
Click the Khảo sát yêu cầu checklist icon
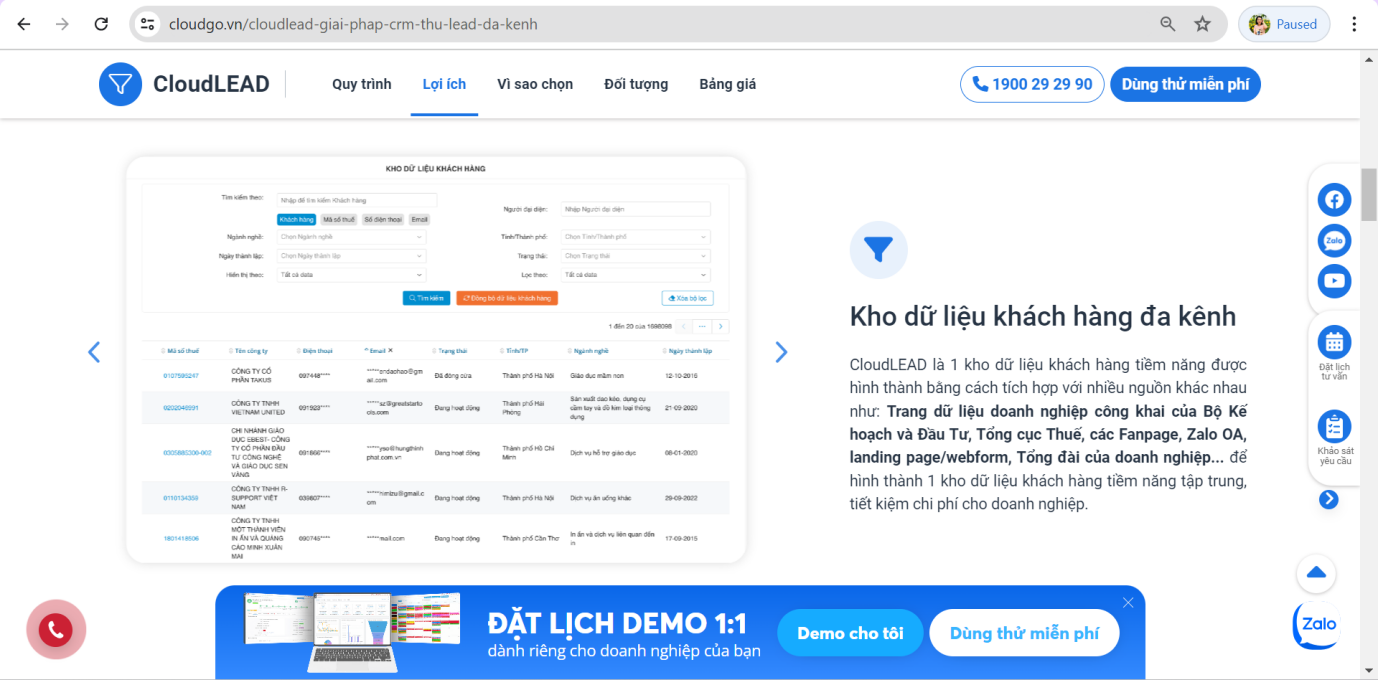pyautogui.click(x=1334, y=427)
